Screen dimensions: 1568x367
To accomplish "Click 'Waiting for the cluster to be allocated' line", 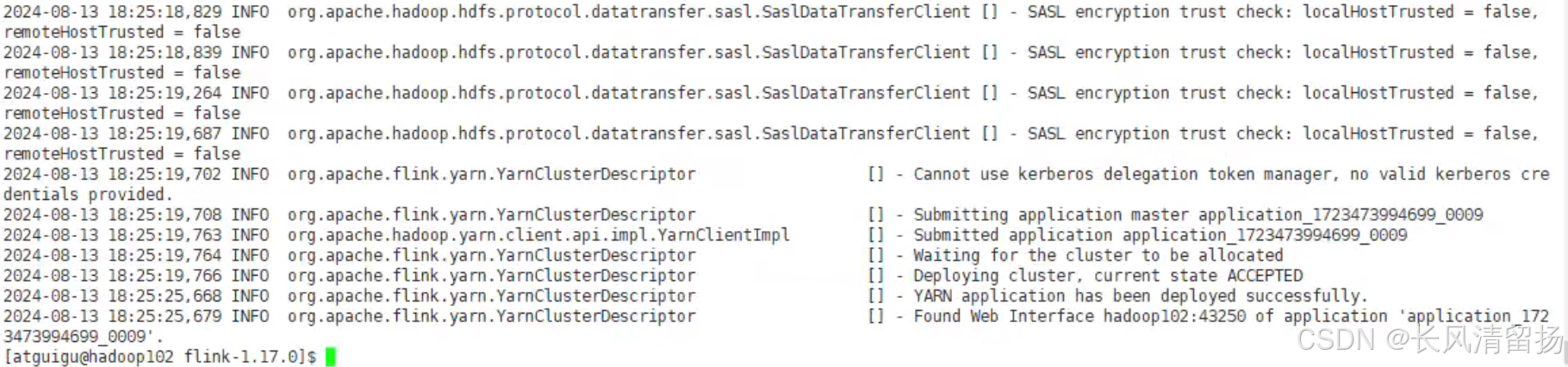I will 1098,255.
